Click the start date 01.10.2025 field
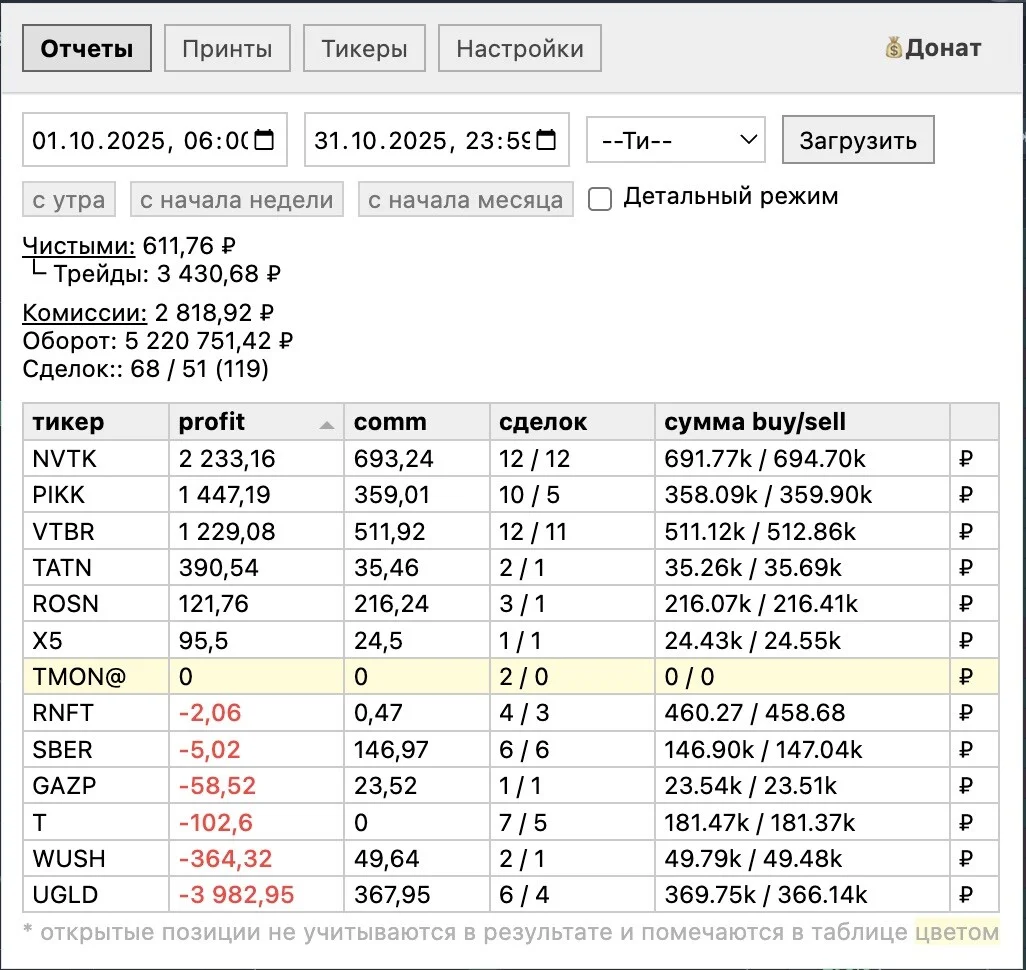 155,140
